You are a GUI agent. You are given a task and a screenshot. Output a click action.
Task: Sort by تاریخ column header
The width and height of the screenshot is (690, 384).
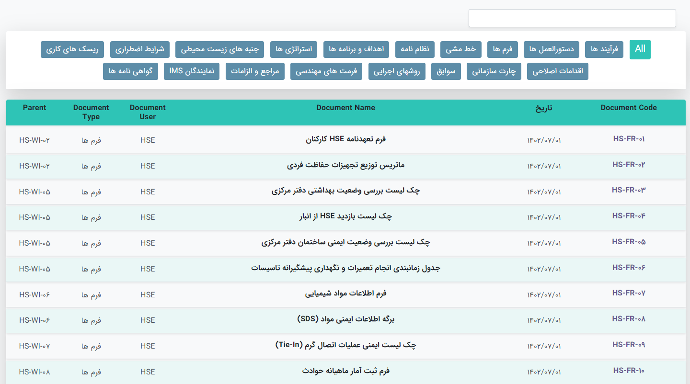543,108
